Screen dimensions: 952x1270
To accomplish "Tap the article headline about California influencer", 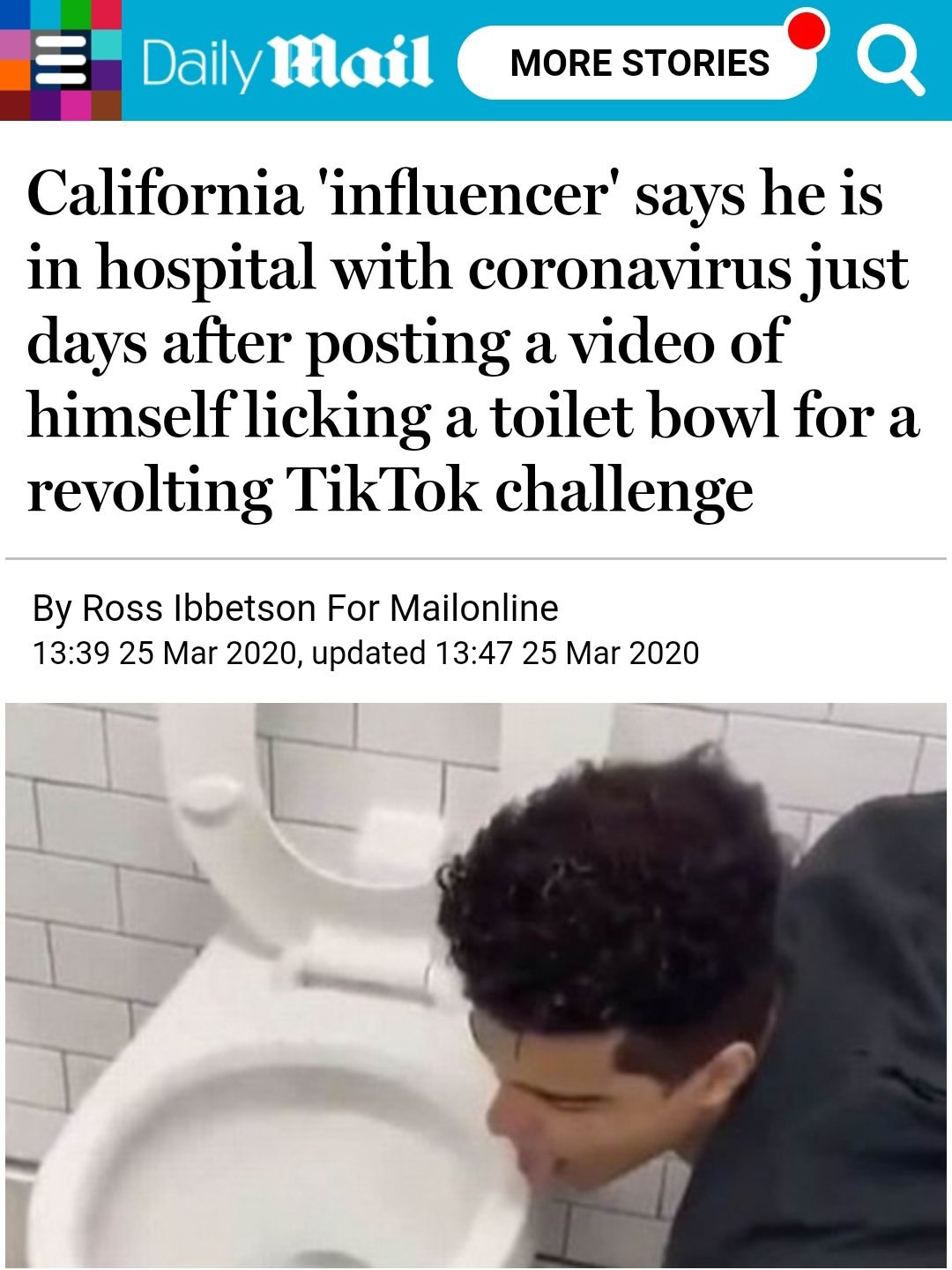I will point(472,341).
